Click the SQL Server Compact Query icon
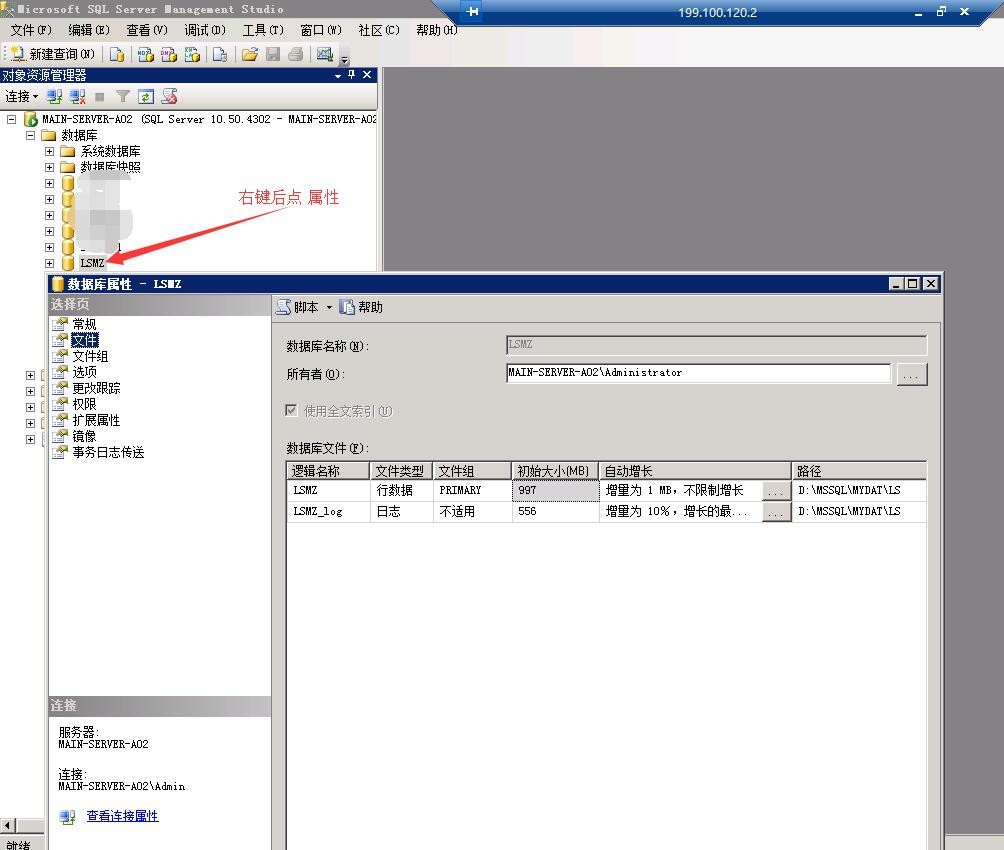Screen dimensions: 1004x850 tap(220, 54)
